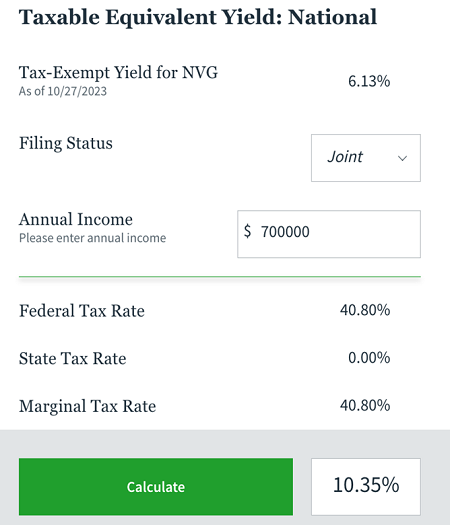
Task: Click the Taxable Equivalent Yield: National heading
Action: point(198,17)
